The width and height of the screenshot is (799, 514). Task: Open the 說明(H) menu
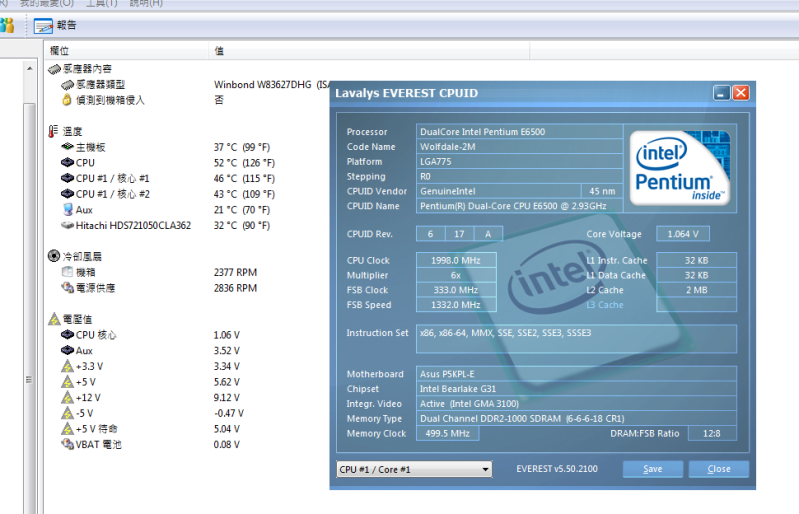[146, 3]
